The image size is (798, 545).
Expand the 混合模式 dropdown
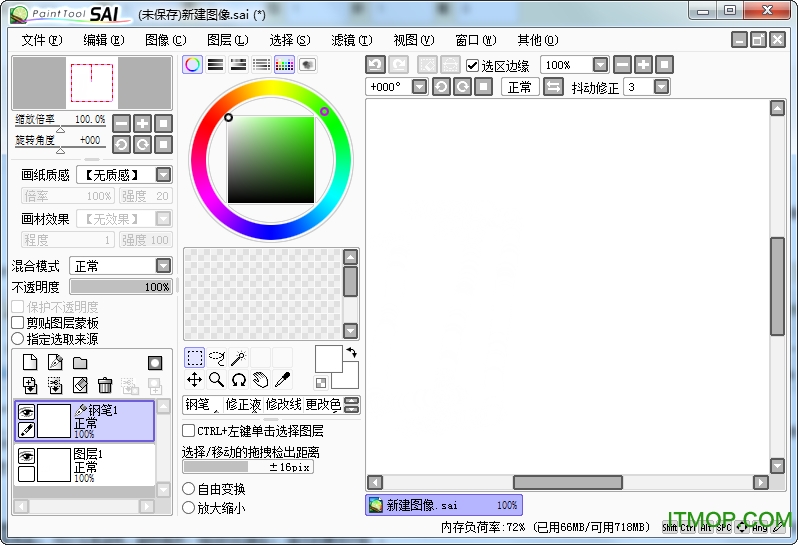pyautogui.click(x=163, y=266)
